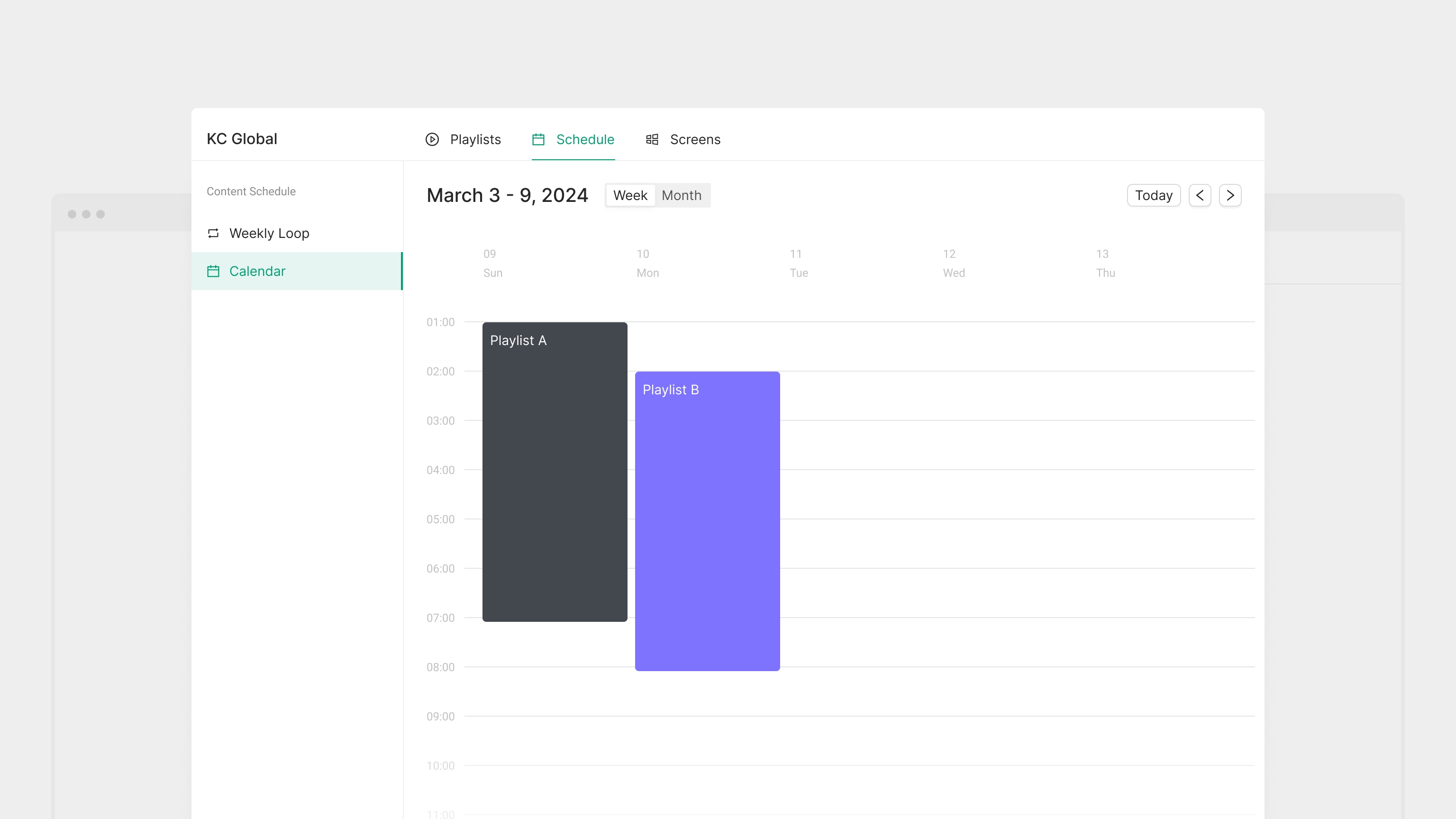Click the Playlists play-circle icon

click(432, 139)
